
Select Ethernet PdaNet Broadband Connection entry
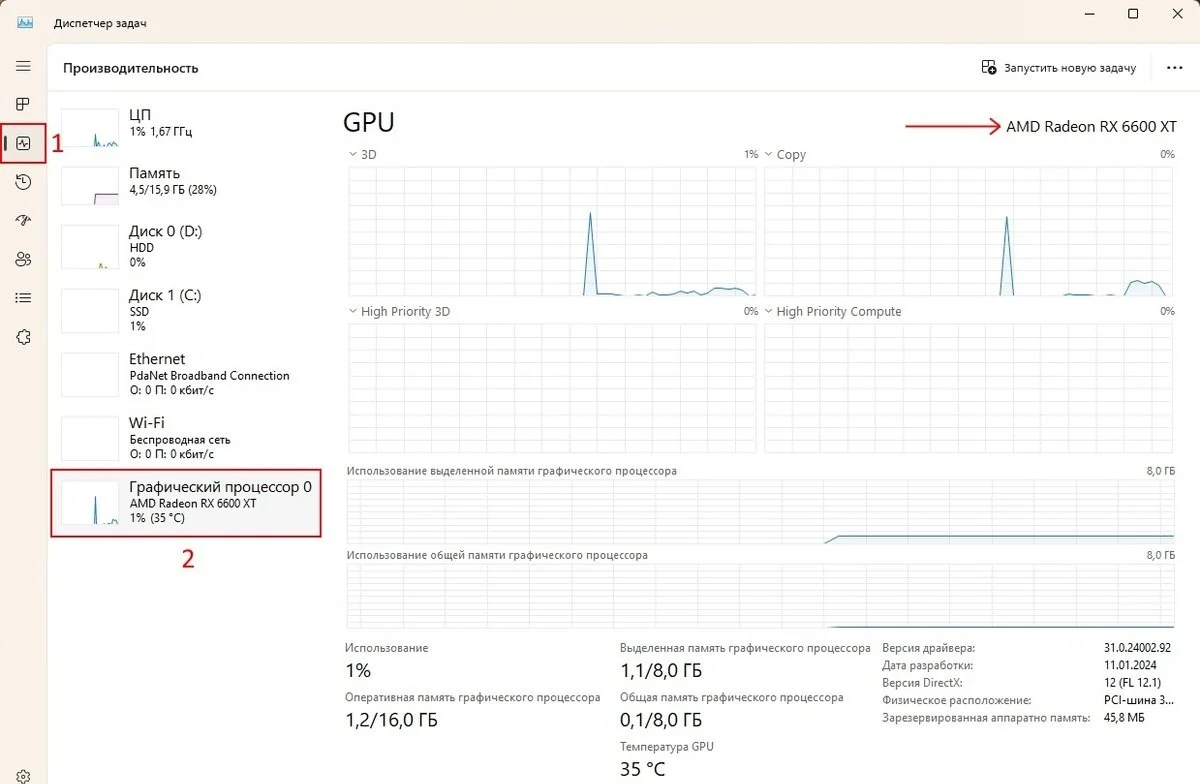tap(186, 374)
